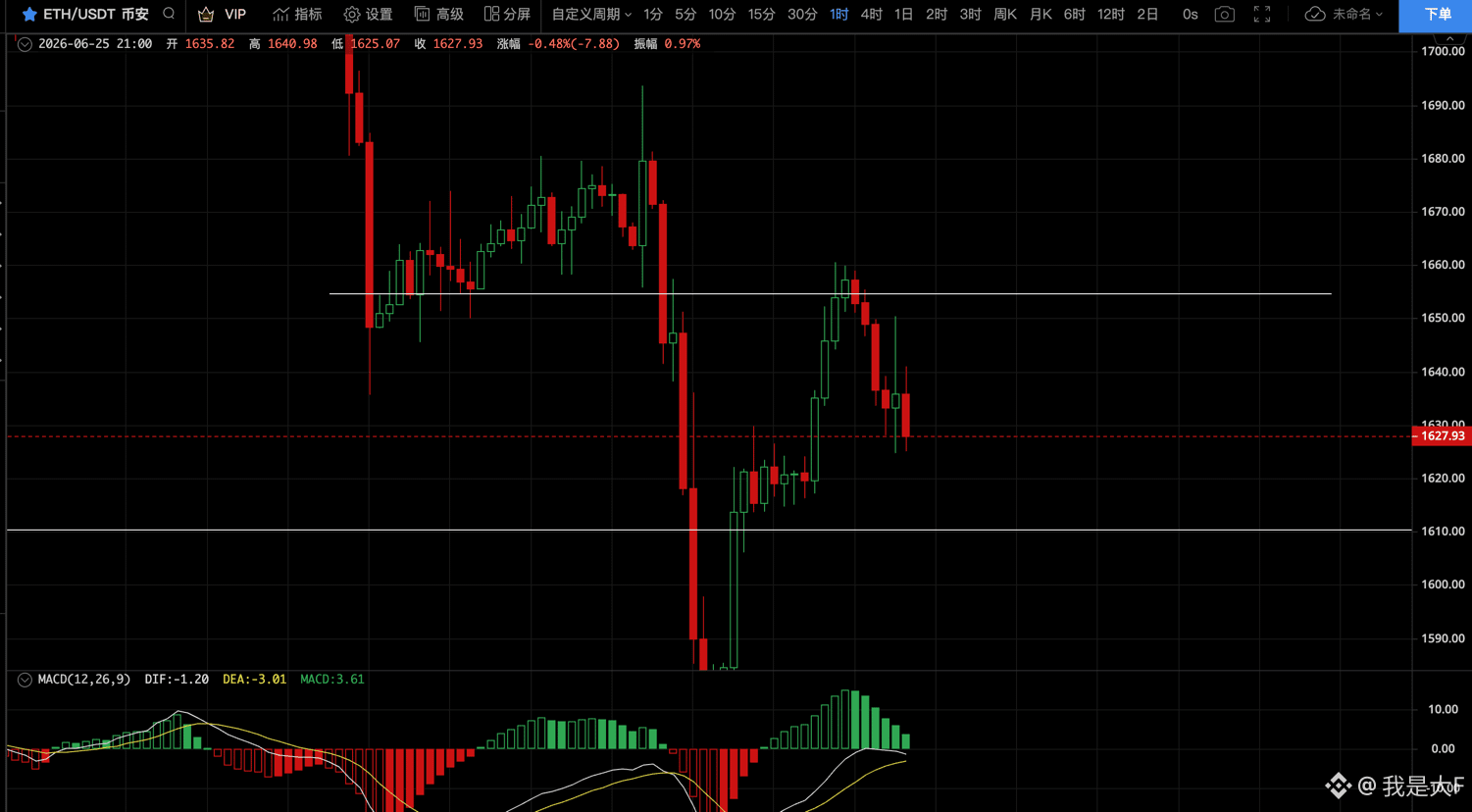Select the 4时 timeframe
Image resolution: width=1472 pixels, height=812 pixels.
[x=871, y=15]
